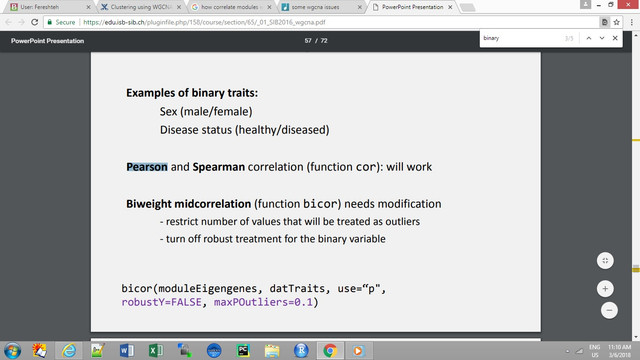The height and width of the screenshot is (360, 640).
Task: Click the PDF title 'PowerPoint Presentation'
Action: [47, 41]
